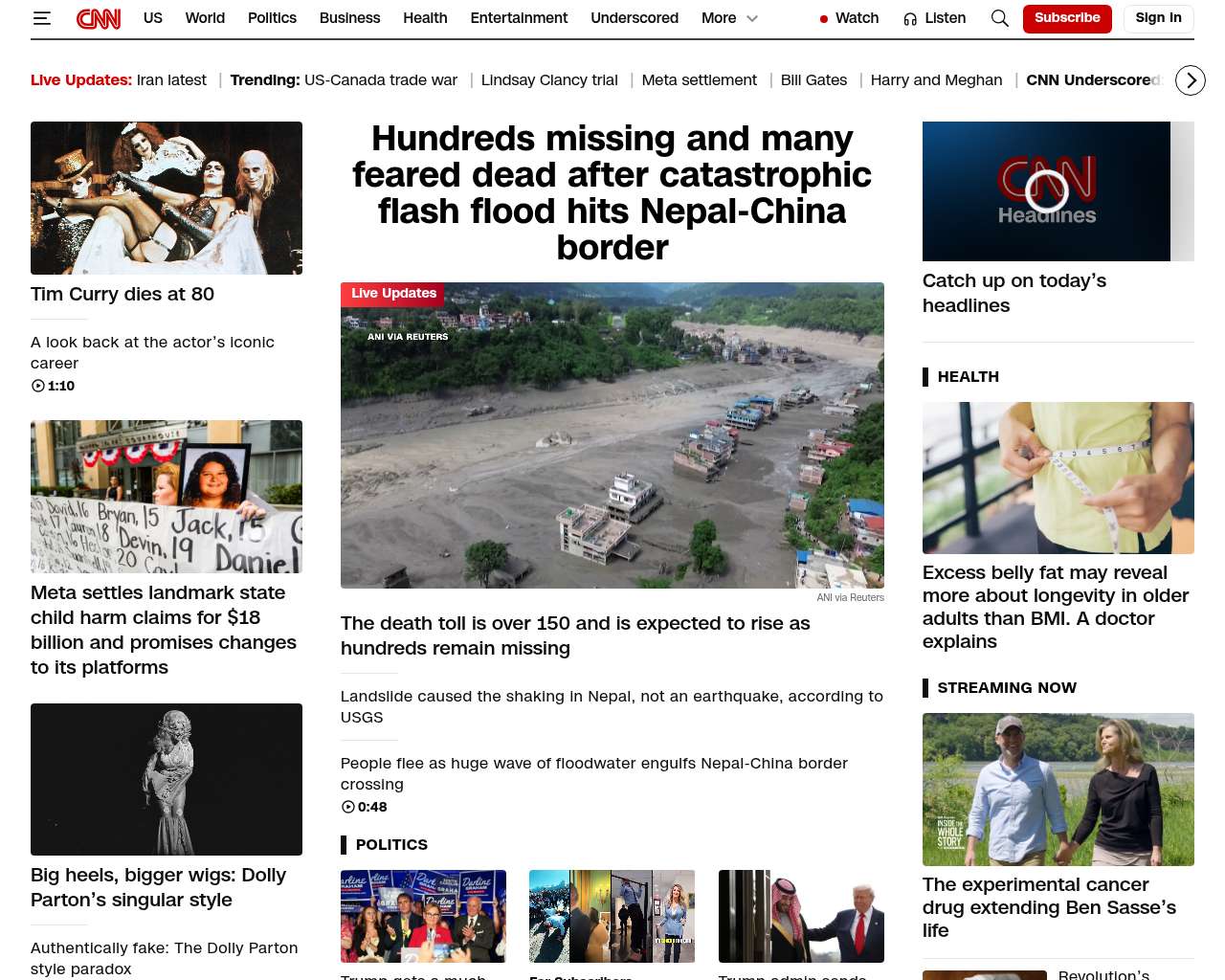Viewport: 1225px width, 980px height.
Task: Open the HEALTH section heading
Action: click(969, 377)
